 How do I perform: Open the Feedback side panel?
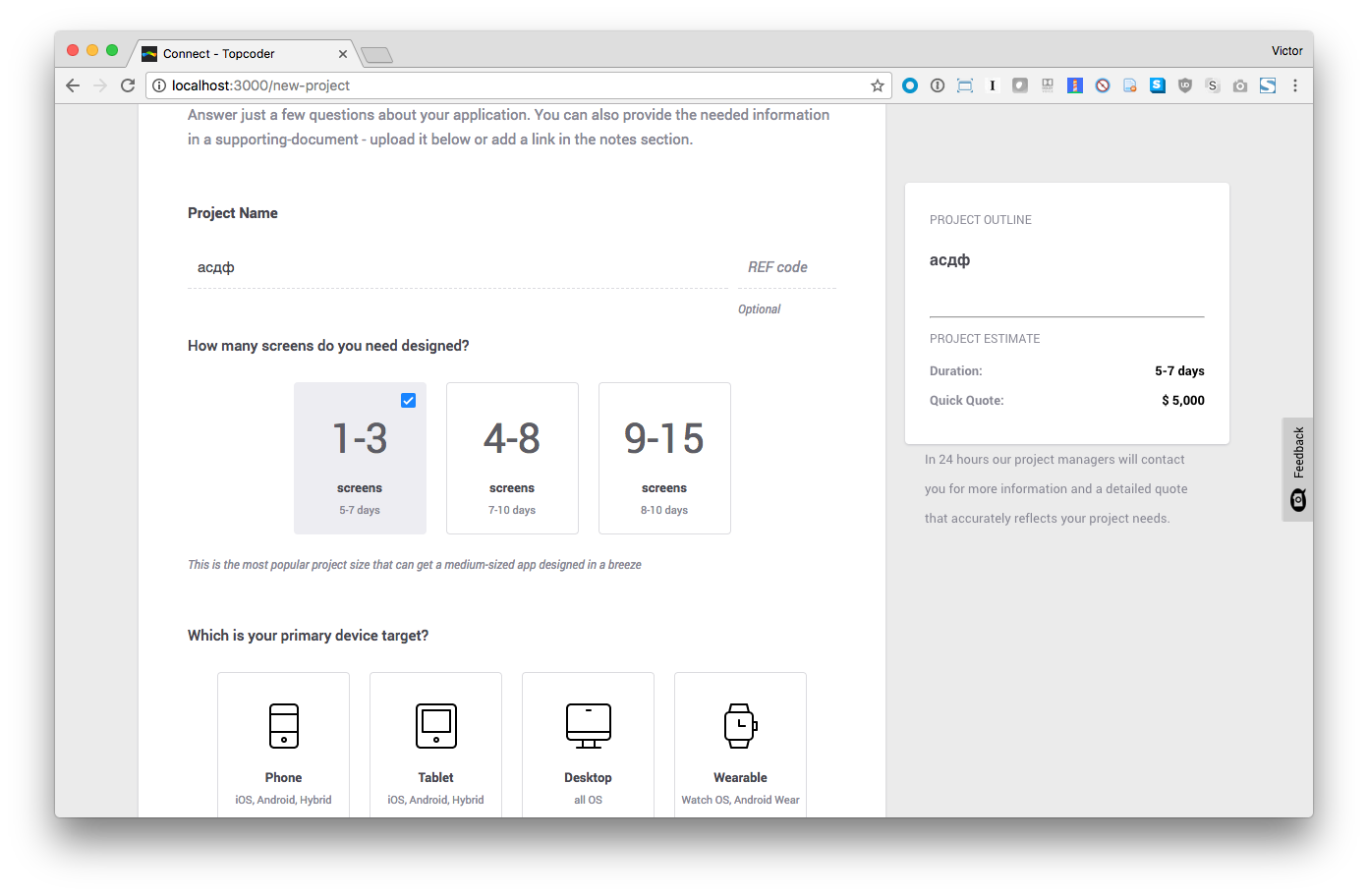(1298, 470)
